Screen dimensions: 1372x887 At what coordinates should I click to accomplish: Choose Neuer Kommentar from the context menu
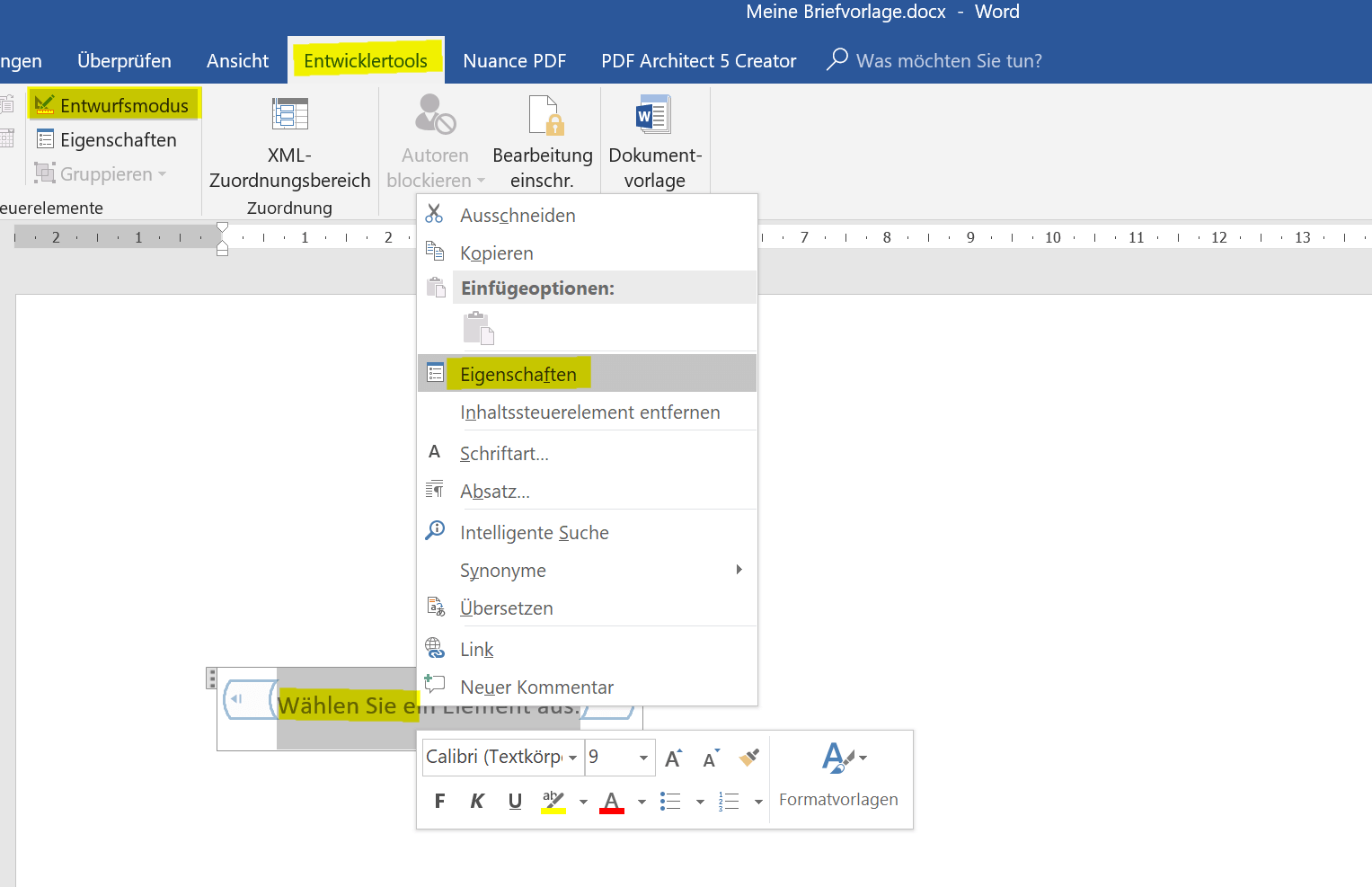[x=588, y=687]
